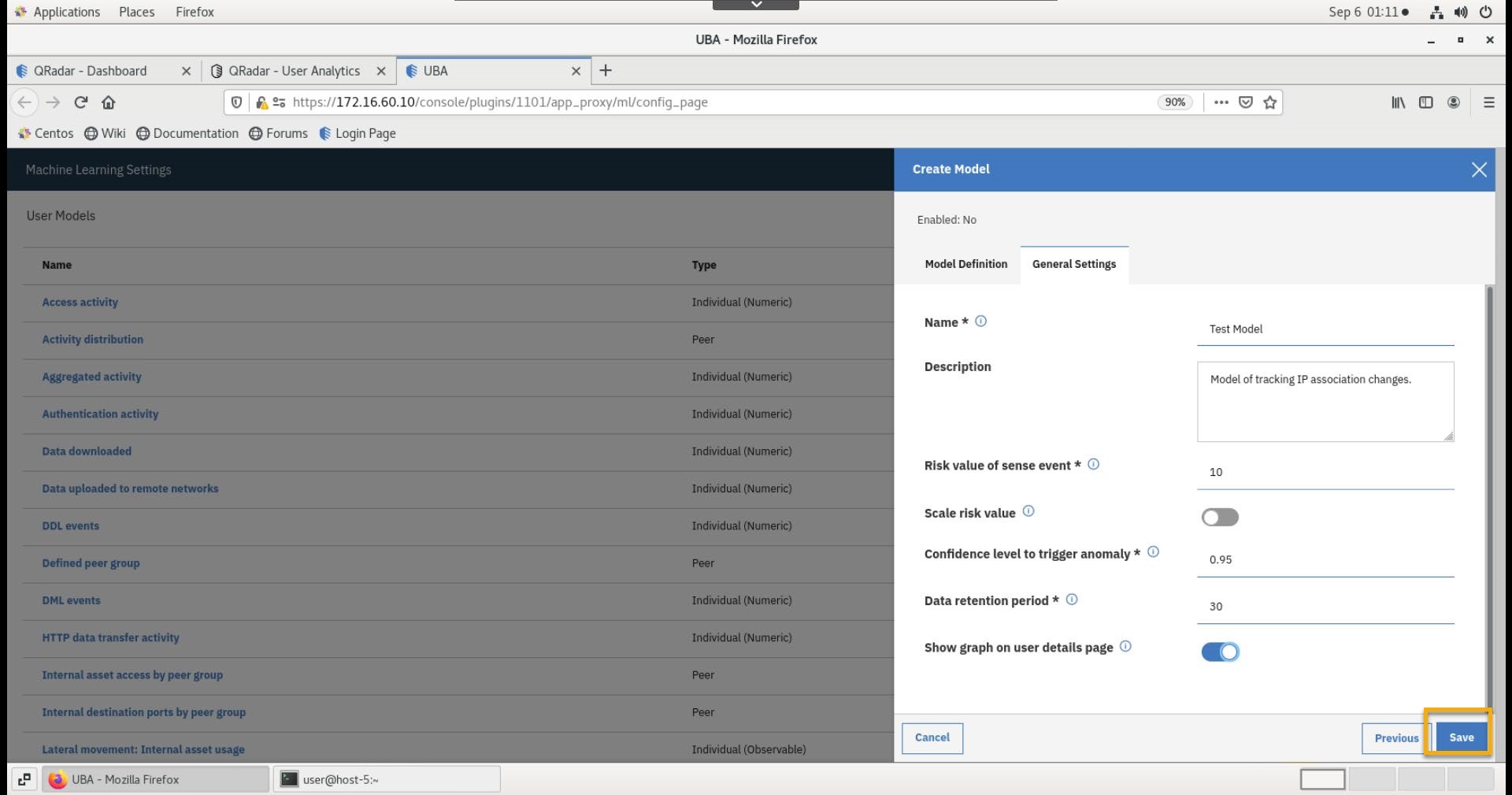This screenshot has width=1512, height=795.
Task: Click the browser Forward arrow
Action: 53,102
